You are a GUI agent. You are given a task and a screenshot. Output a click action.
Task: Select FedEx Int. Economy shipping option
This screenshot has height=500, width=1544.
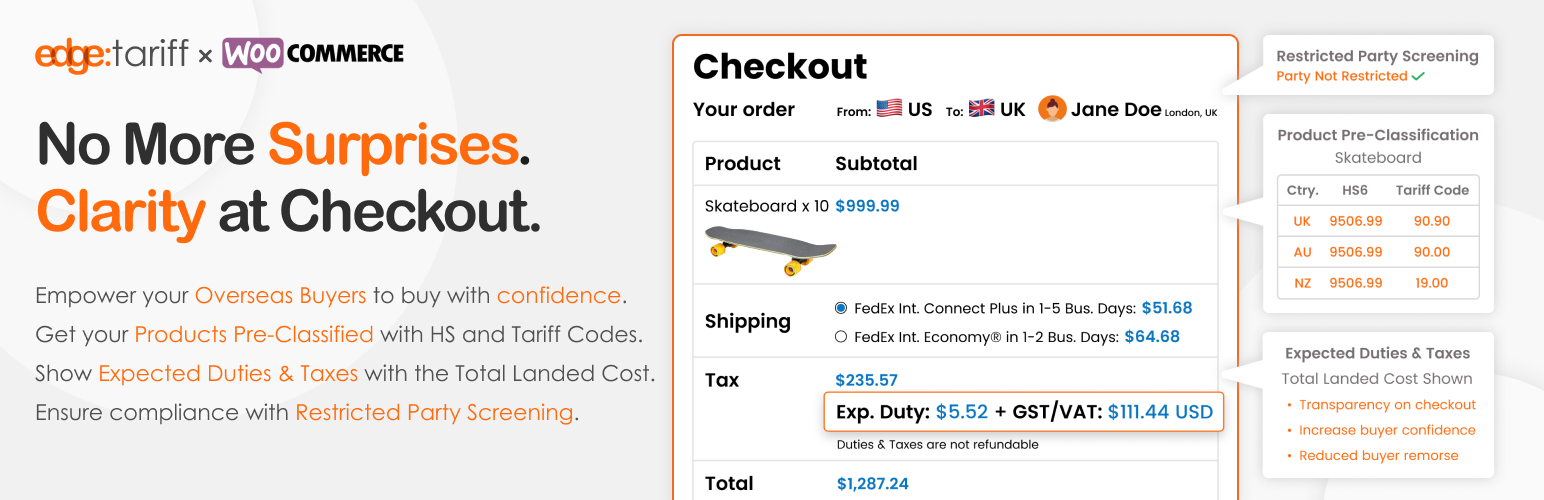[841, 337]
